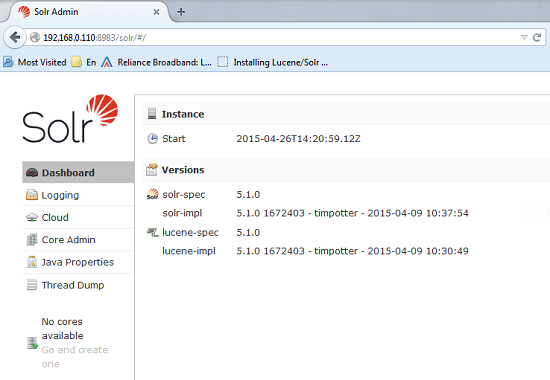This screenshot has width=550, height=380.
Task: Click the Solr logo
Action: [70, 119]
